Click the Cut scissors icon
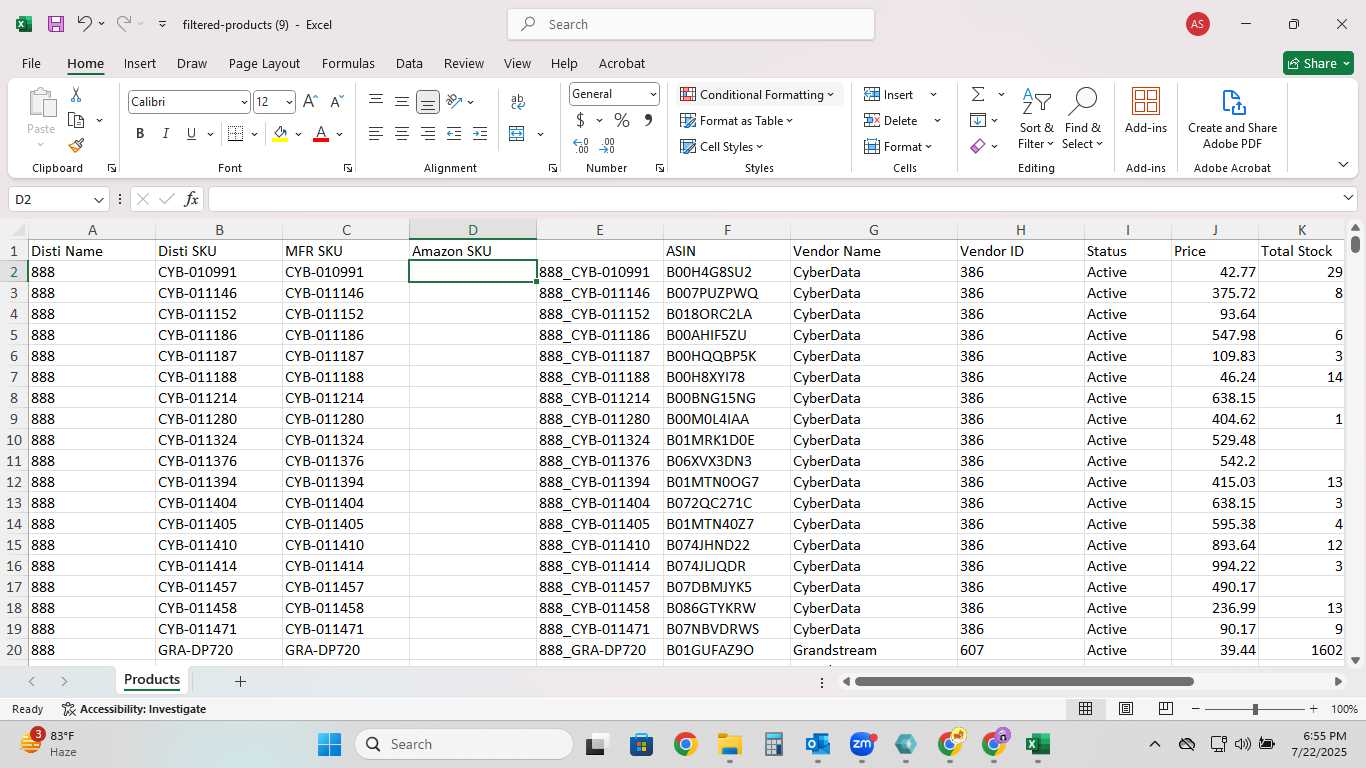The image size is (1366, 768). point(76,95)
